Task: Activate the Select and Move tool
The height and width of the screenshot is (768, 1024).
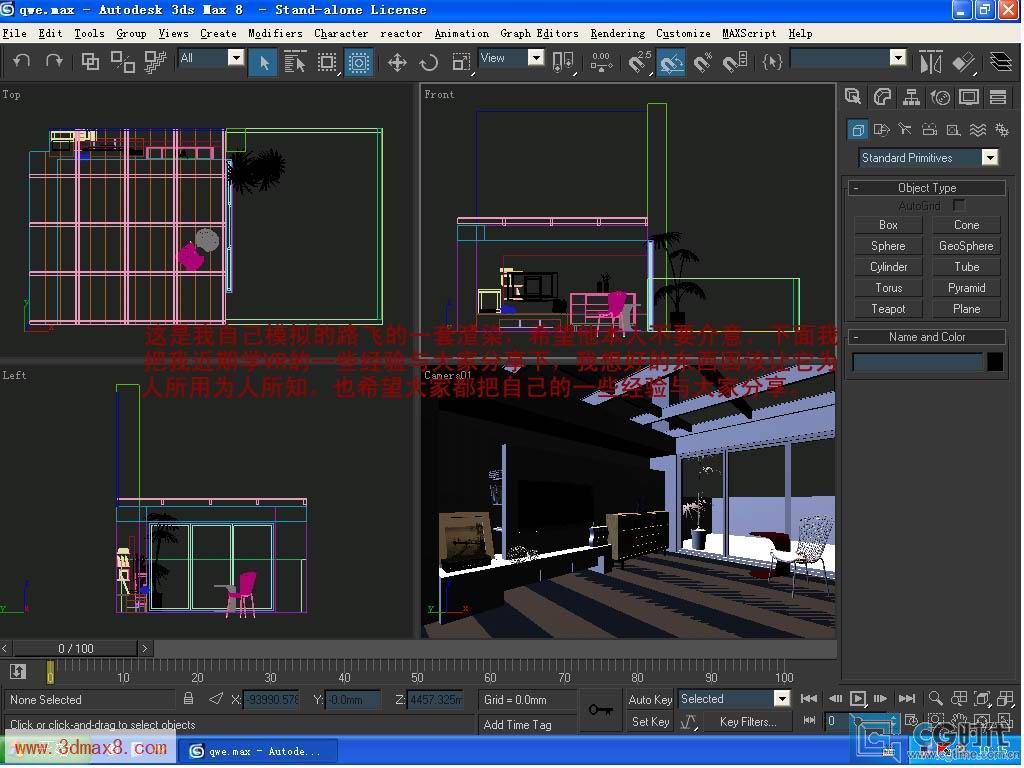Action: click(397, 63)
